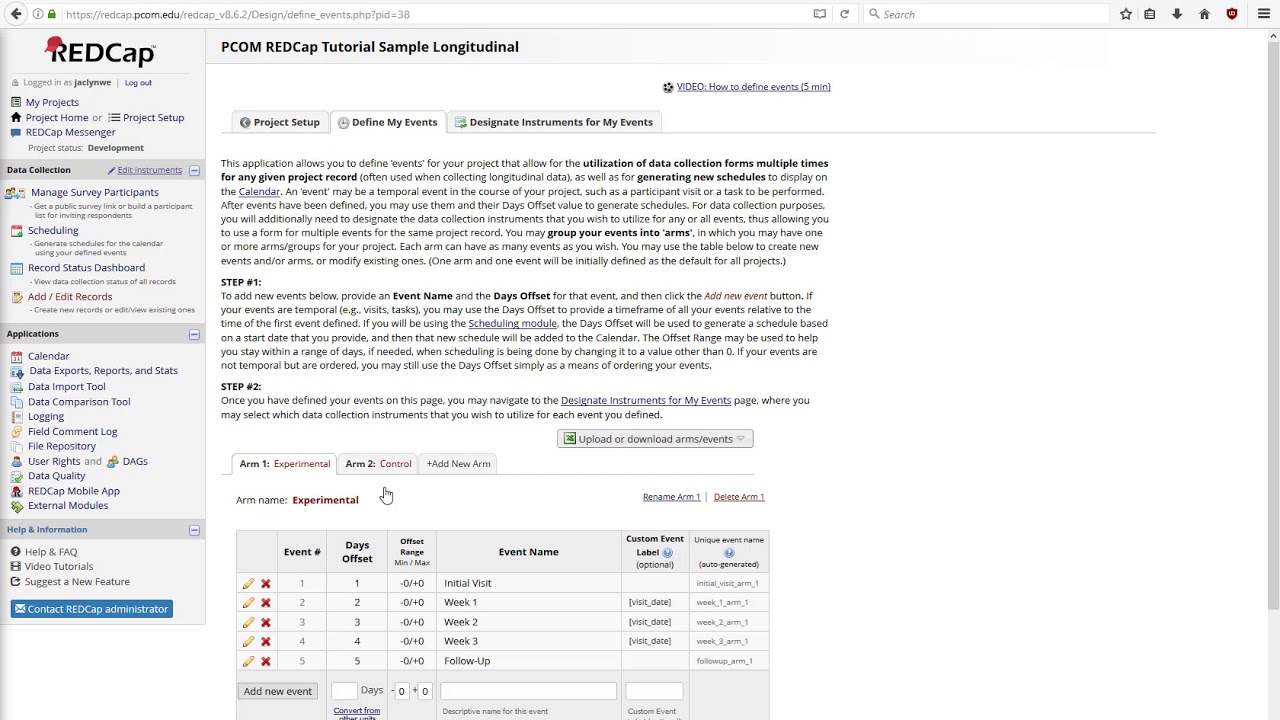
Task: Click the reader view icon in address bar
Action: pyautogui.click(x=820, y=14)
